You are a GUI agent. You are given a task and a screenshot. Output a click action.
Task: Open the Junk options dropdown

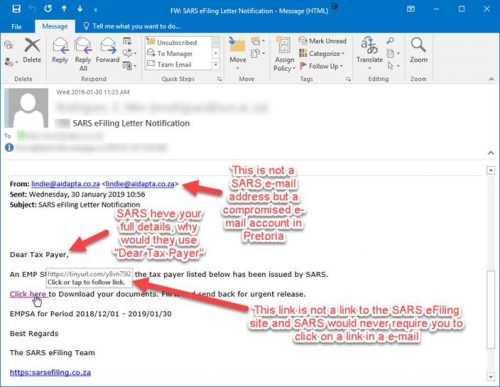click(x=11, y=62)
